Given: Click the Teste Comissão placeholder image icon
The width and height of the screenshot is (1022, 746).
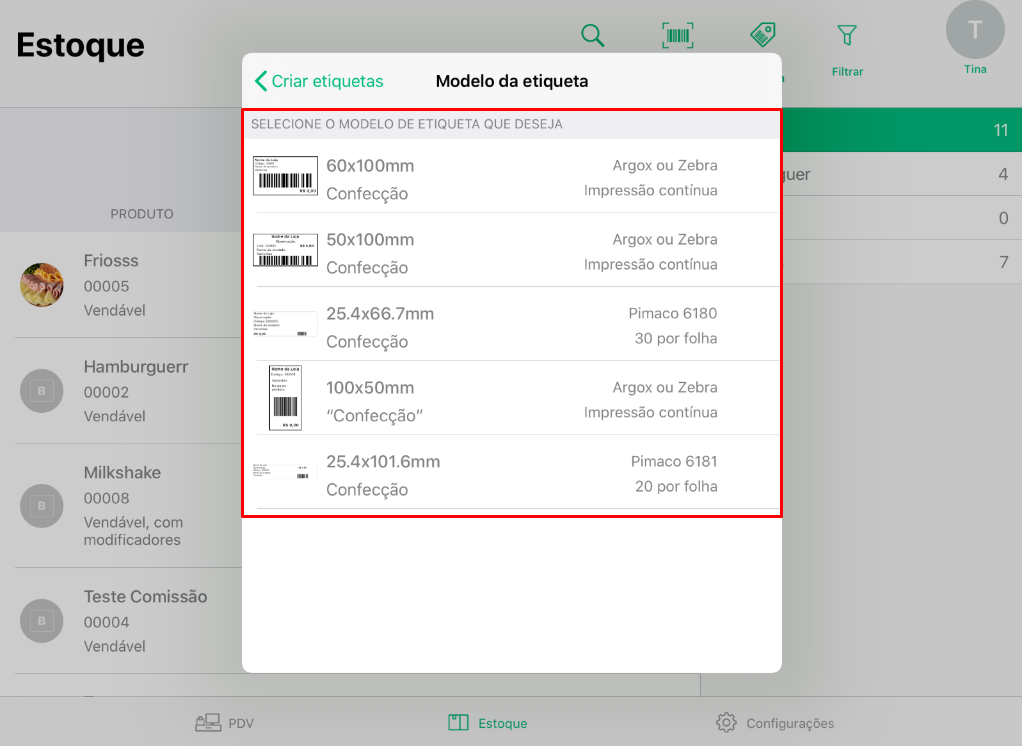Looking at the screenshot, I should [x=42, y=620].
